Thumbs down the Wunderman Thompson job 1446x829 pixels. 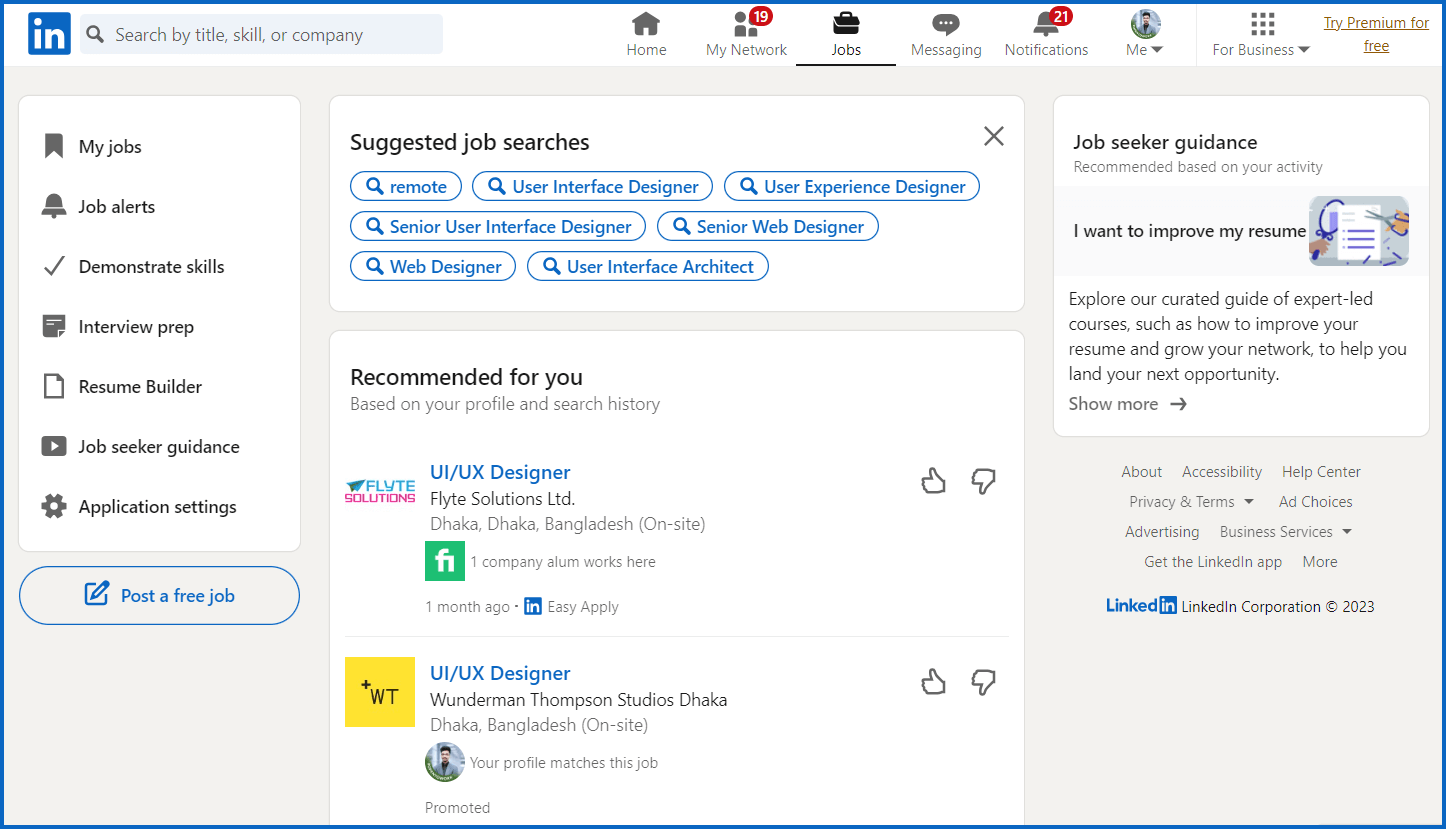(984, 683)
